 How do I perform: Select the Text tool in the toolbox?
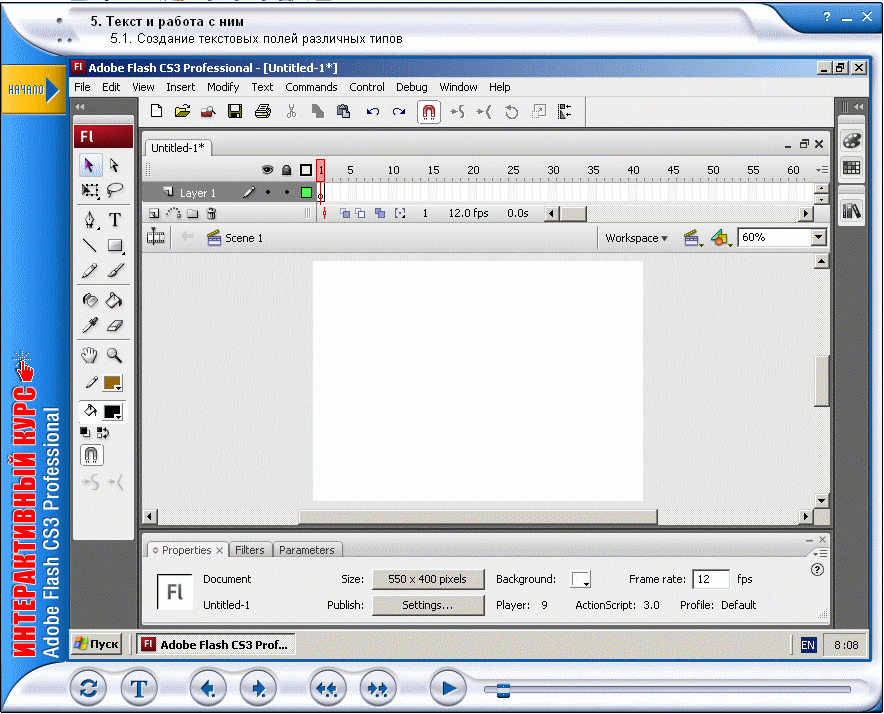[114, 218]
